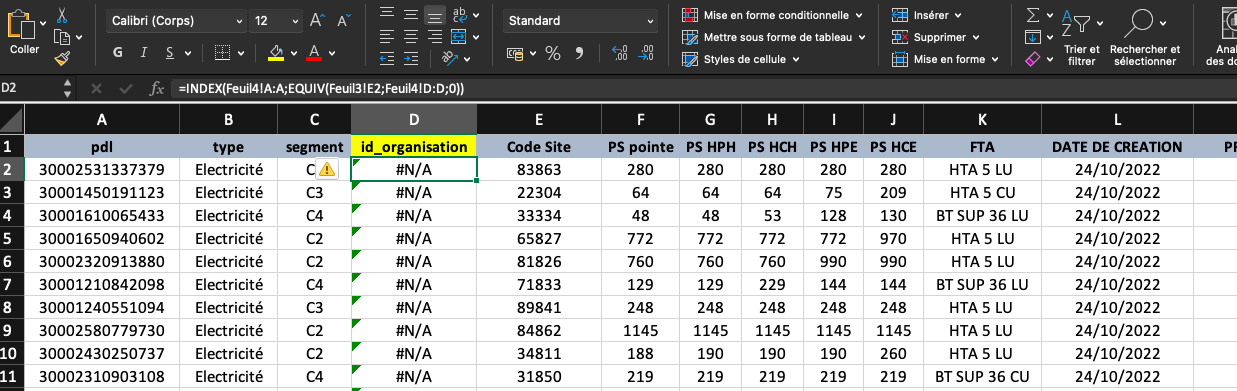The height and width of the screenshot is (391, 1237).
Task: Click the fx insert function icon
Action: (156, 88)
